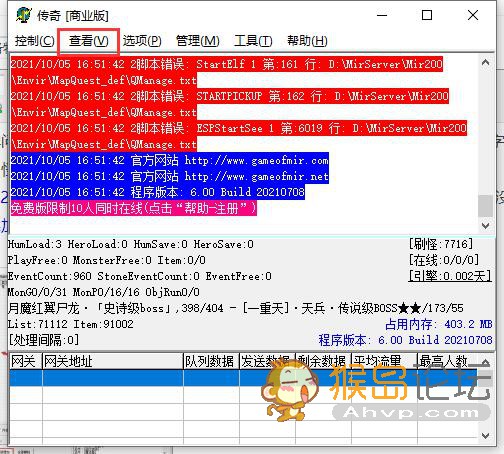
Task: Open the 管理(M) menu
Action: pyautogui.click(x=197, y=41)
